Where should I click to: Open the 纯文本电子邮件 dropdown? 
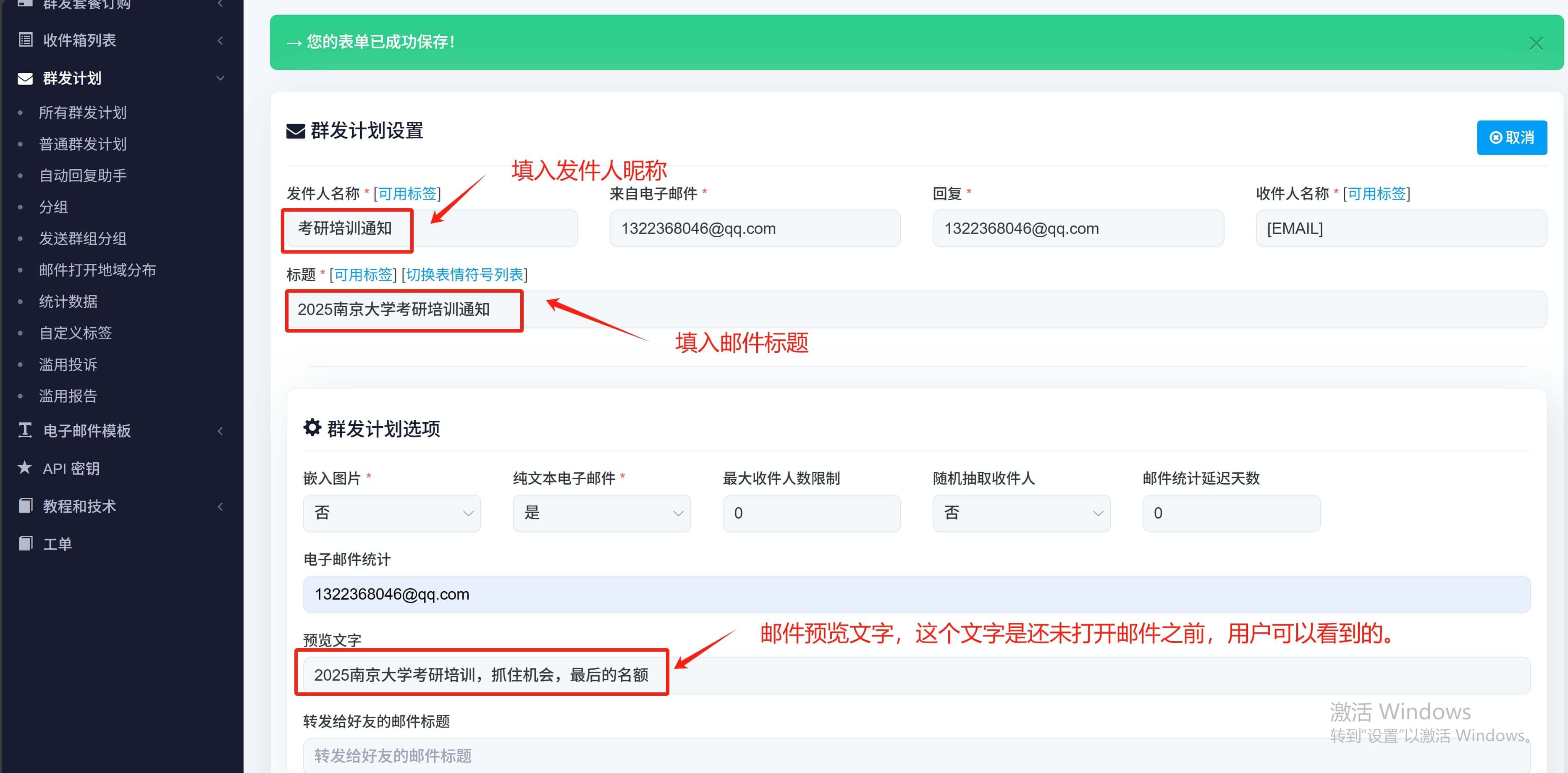click(601, 513)
